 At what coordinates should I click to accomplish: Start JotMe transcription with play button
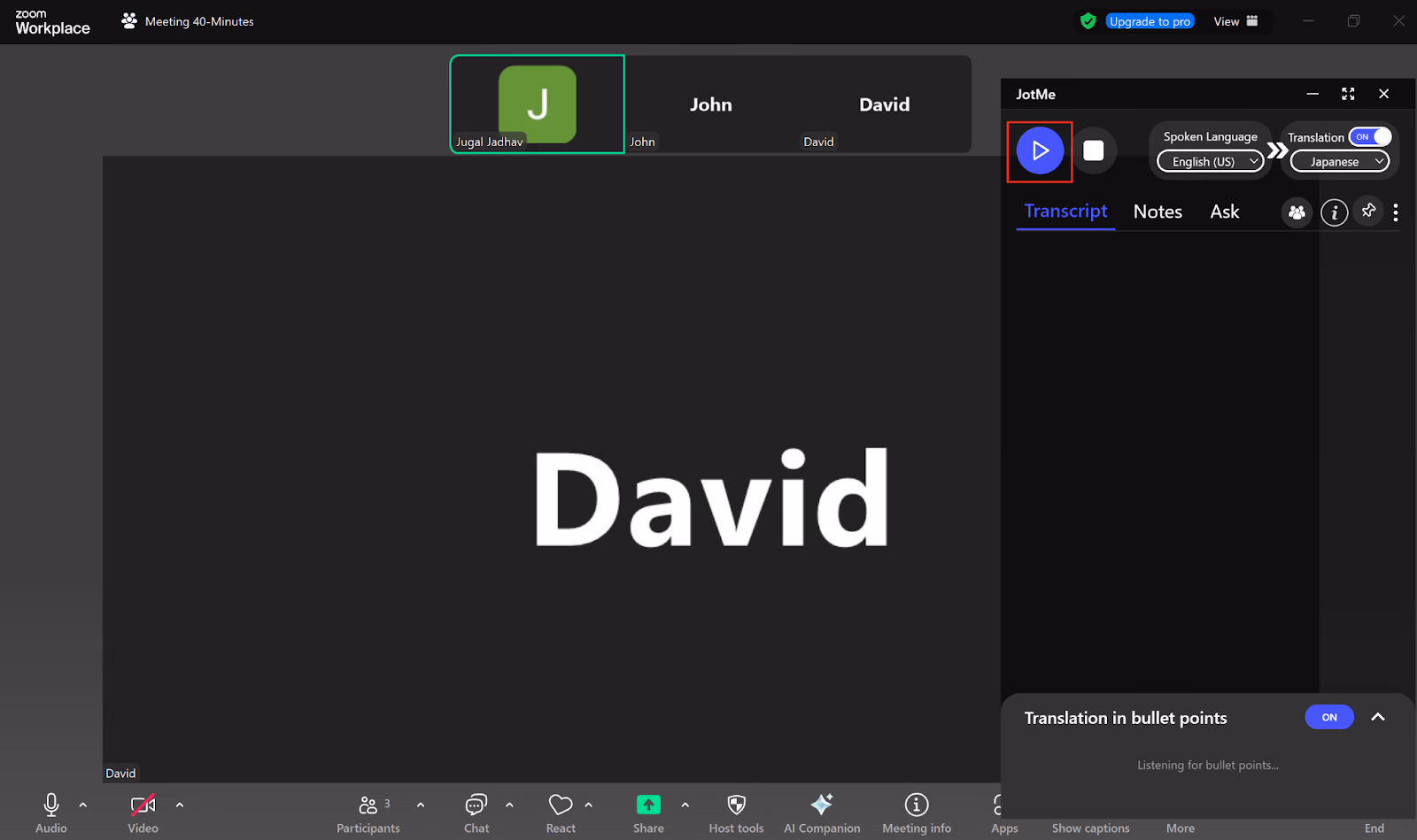pos(1040,150)
